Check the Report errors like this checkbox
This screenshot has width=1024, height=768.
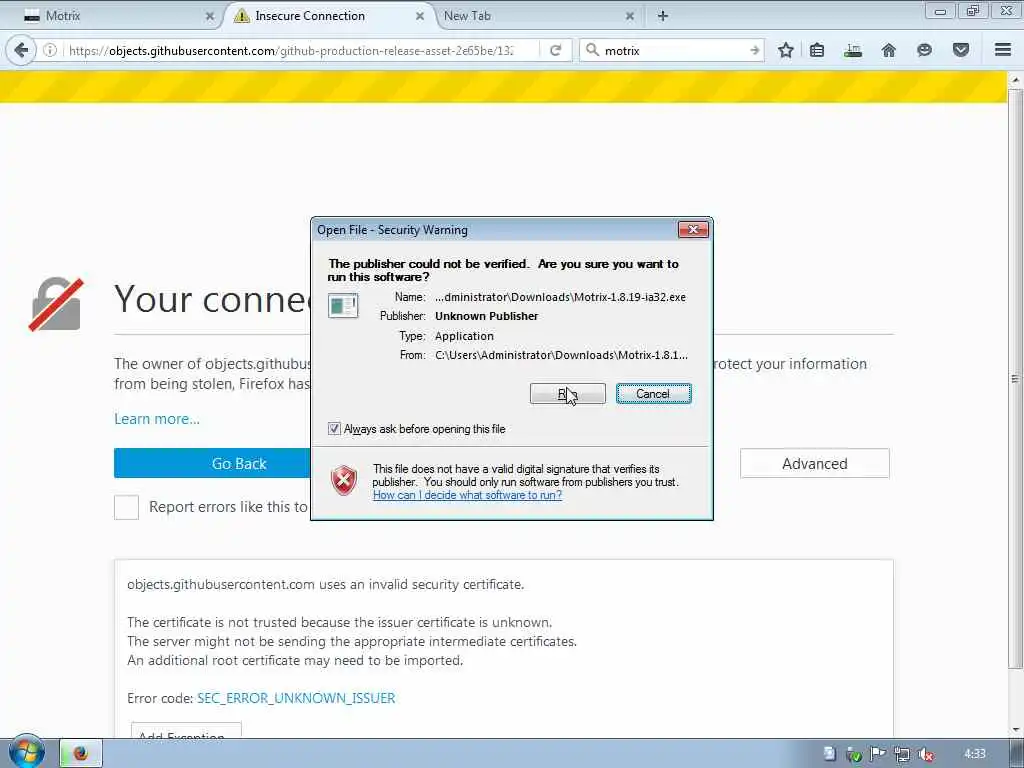(x=127, y=507)
